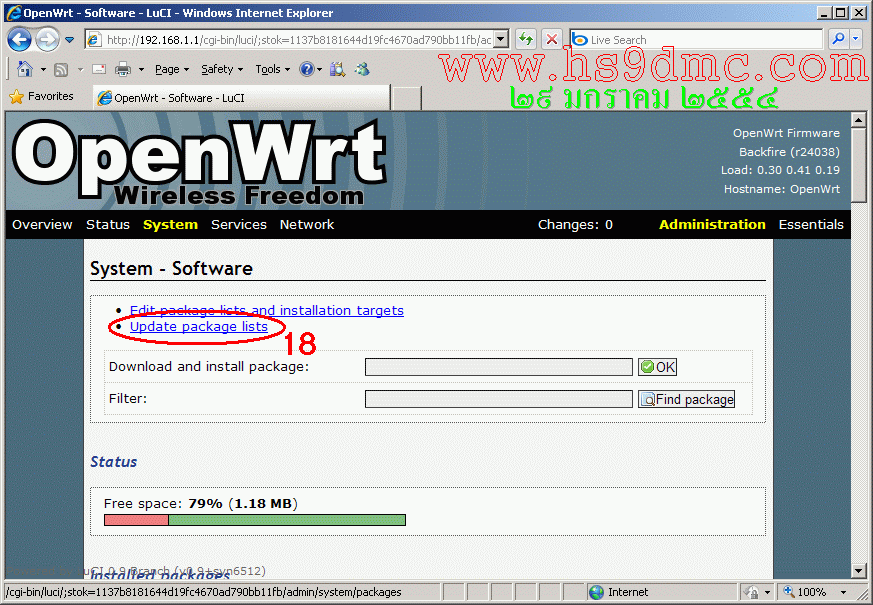Click the Backfire (r24038) firmware text
The width and height of the screenshot is (873, 605).
click(789, 152)
